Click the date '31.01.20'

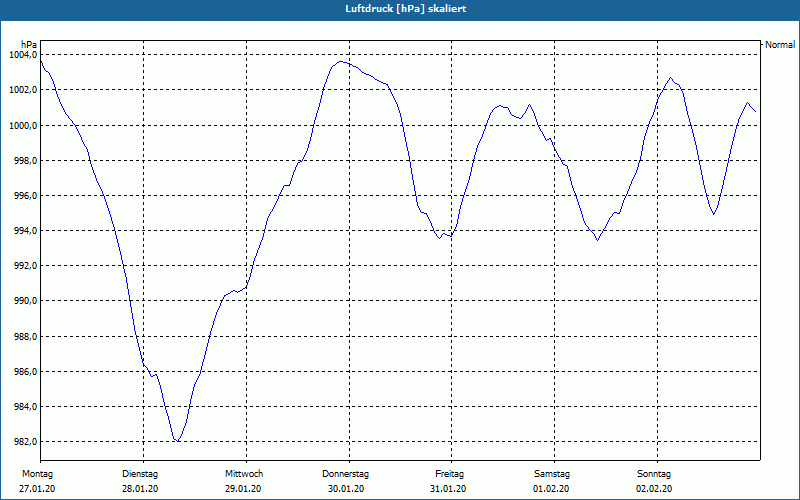coord(448,489)
